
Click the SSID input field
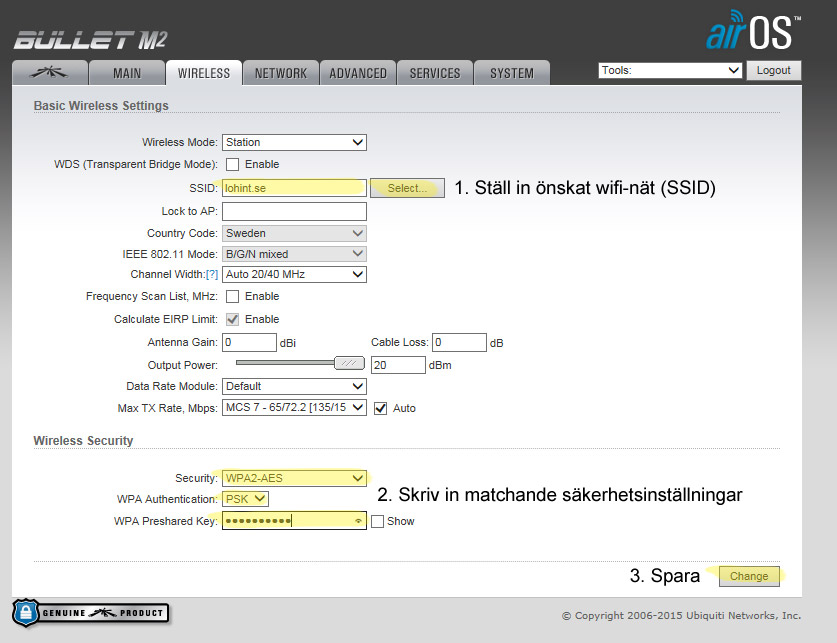(294, 188)
